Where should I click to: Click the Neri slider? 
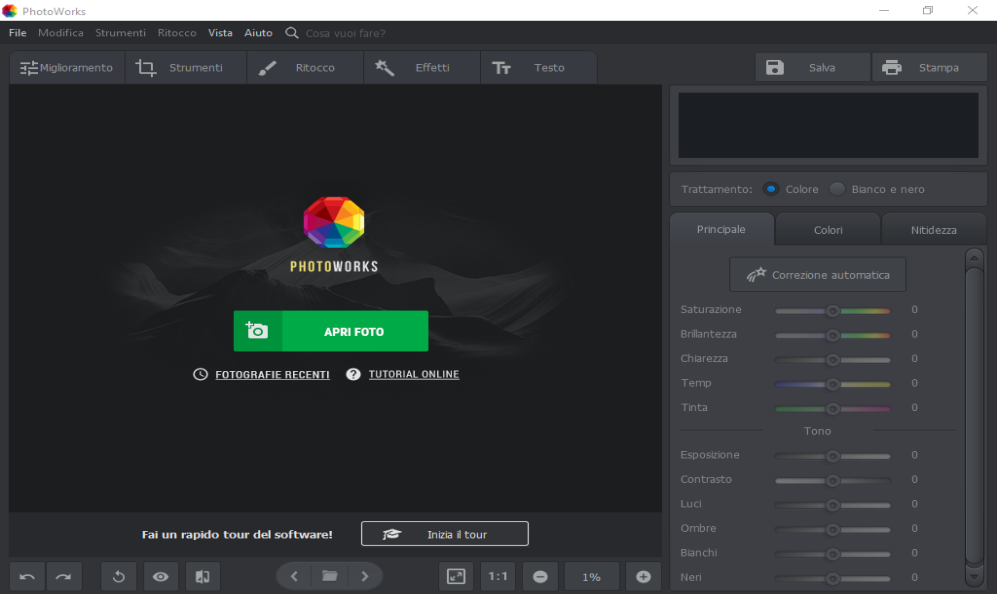[832, 579]
